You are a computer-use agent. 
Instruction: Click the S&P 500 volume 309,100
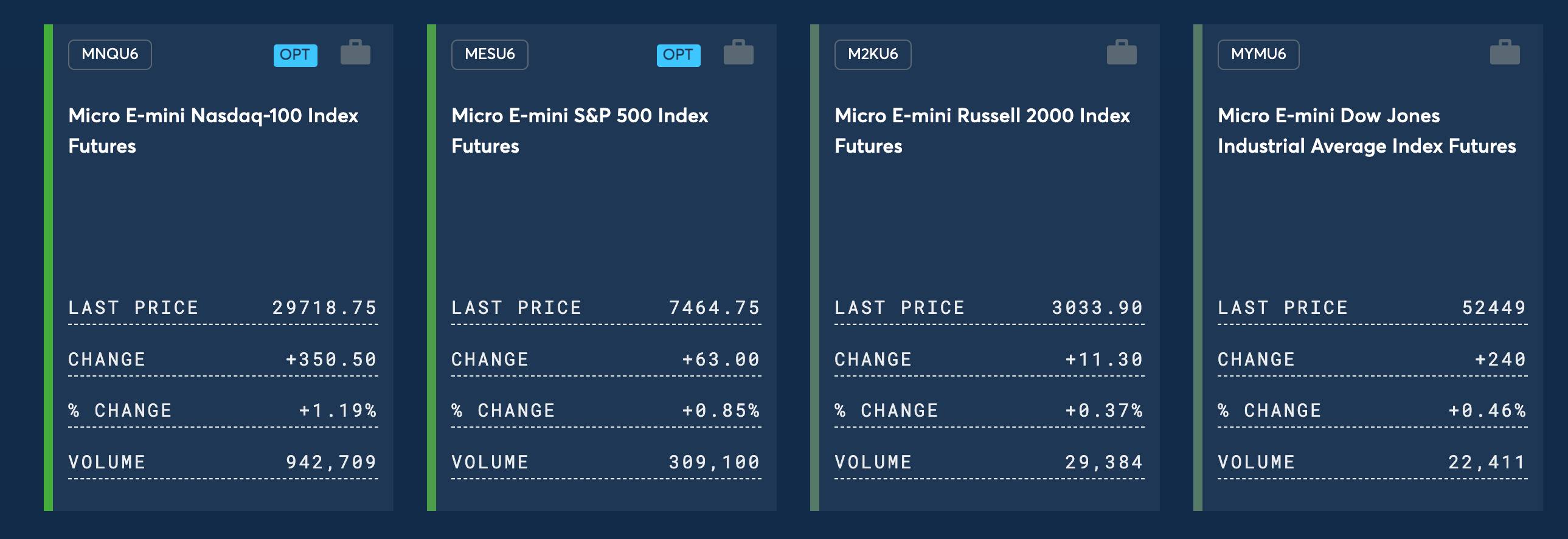click(x=715, y=462)
